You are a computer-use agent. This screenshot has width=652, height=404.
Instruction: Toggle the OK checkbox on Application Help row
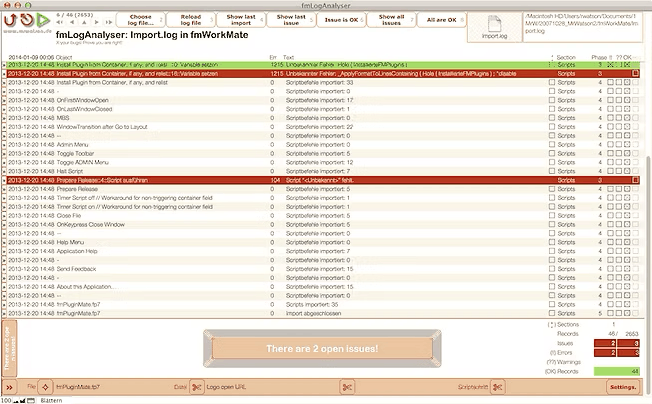pos(627,251)
